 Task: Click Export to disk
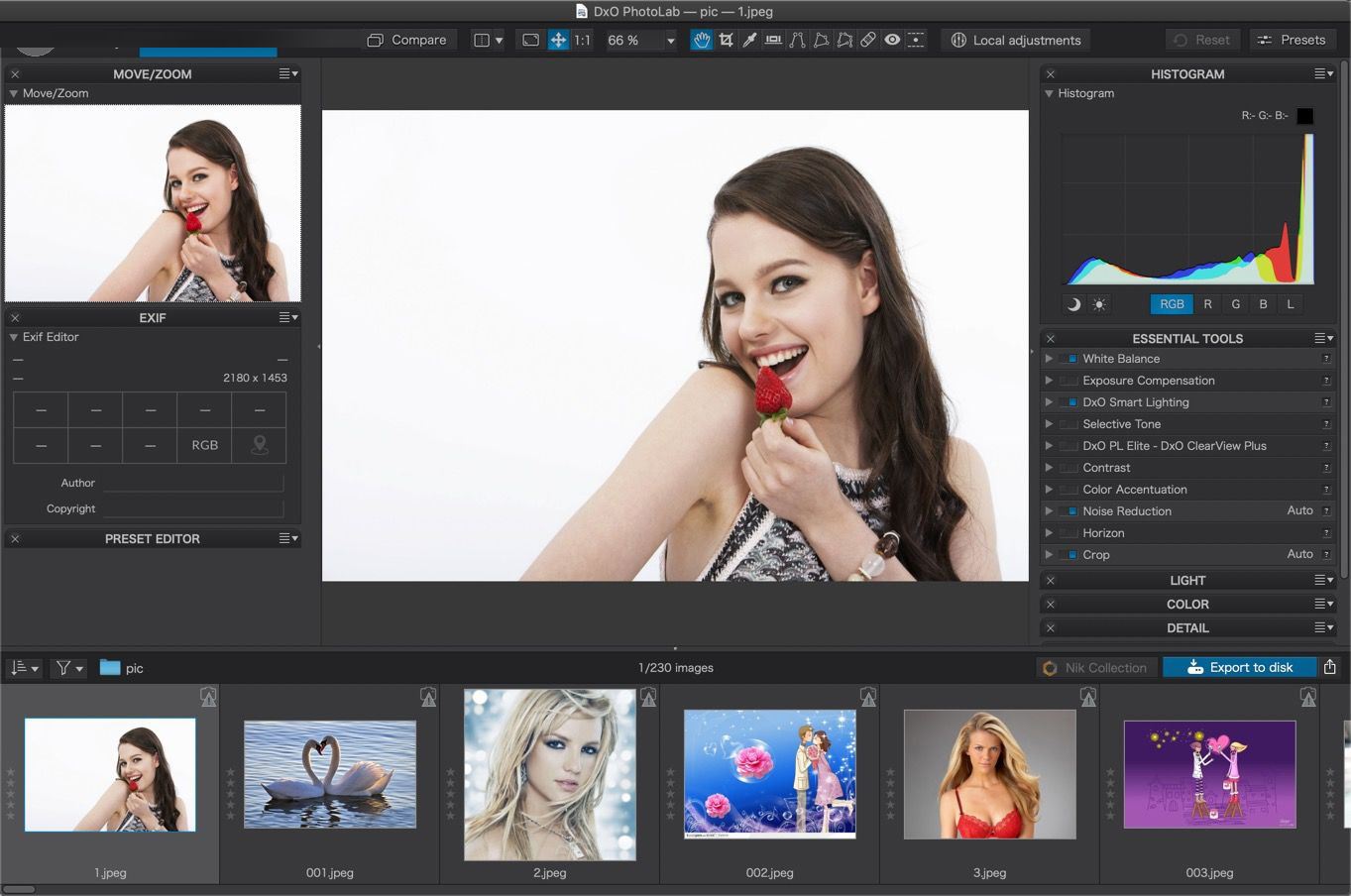tap(1240, 667)
